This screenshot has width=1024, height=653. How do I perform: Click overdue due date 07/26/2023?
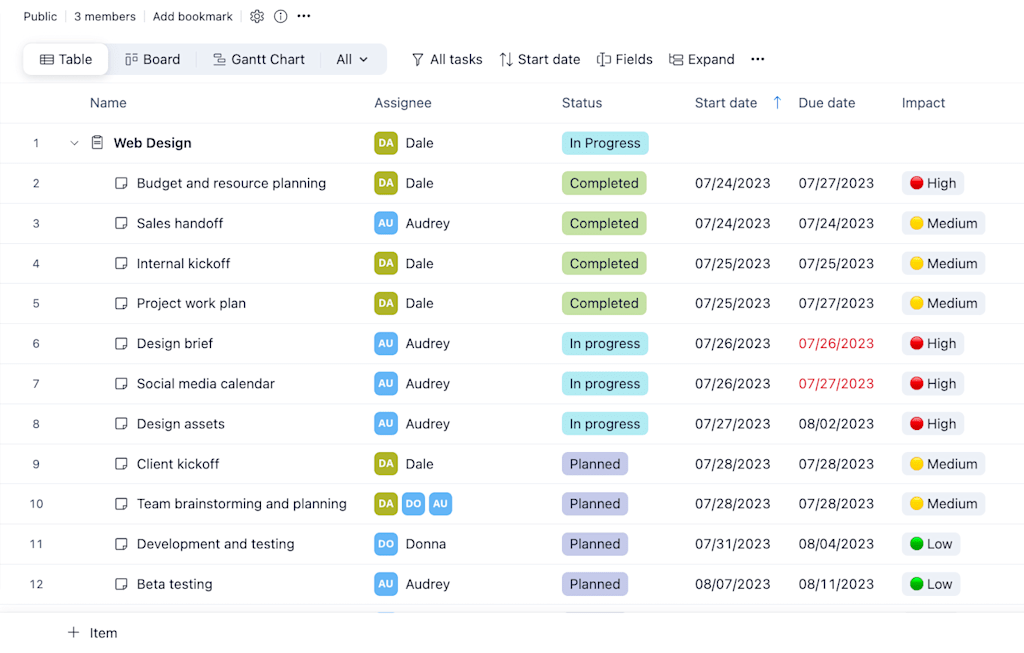[x=836, y=343]
